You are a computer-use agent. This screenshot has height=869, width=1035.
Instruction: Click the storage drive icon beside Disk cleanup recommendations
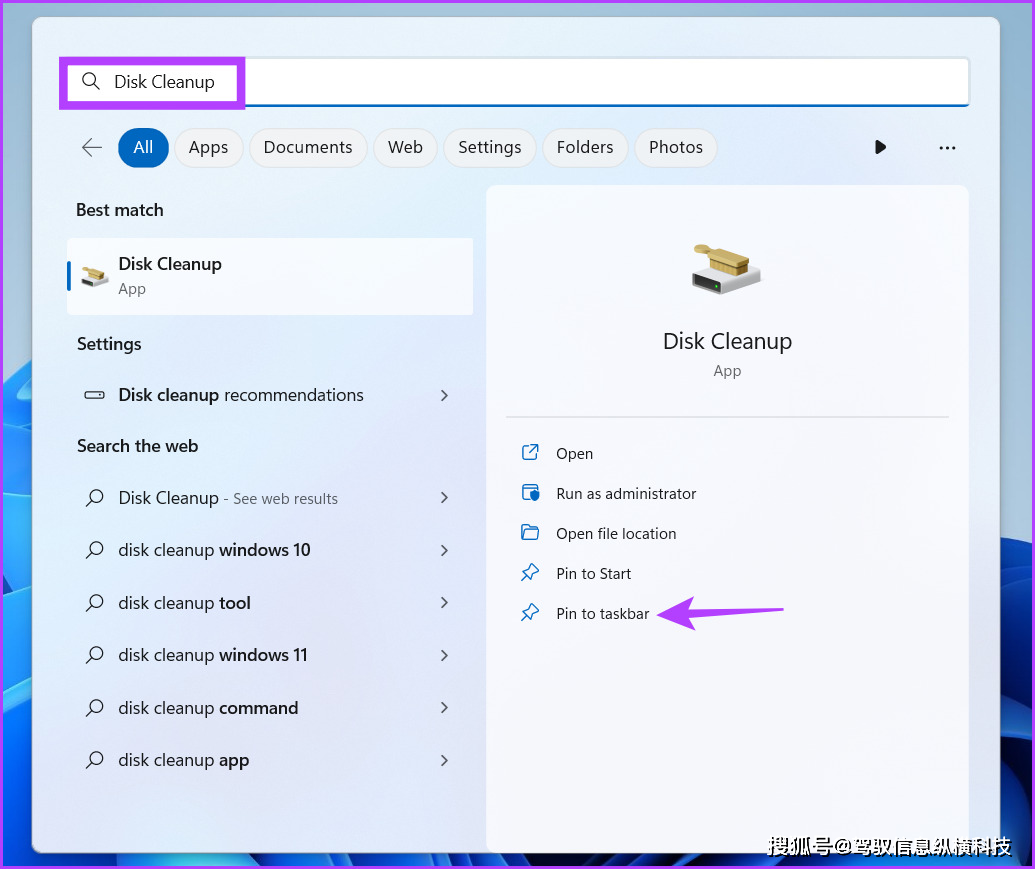tap(94, 395)
